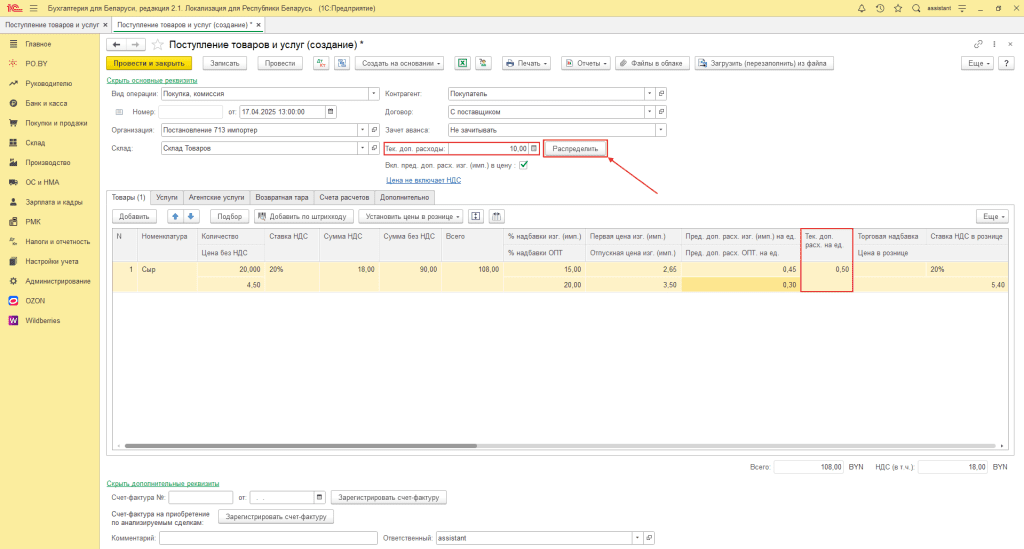Open the history clock icon
The image size is (1024, 549).
point(880,8)
